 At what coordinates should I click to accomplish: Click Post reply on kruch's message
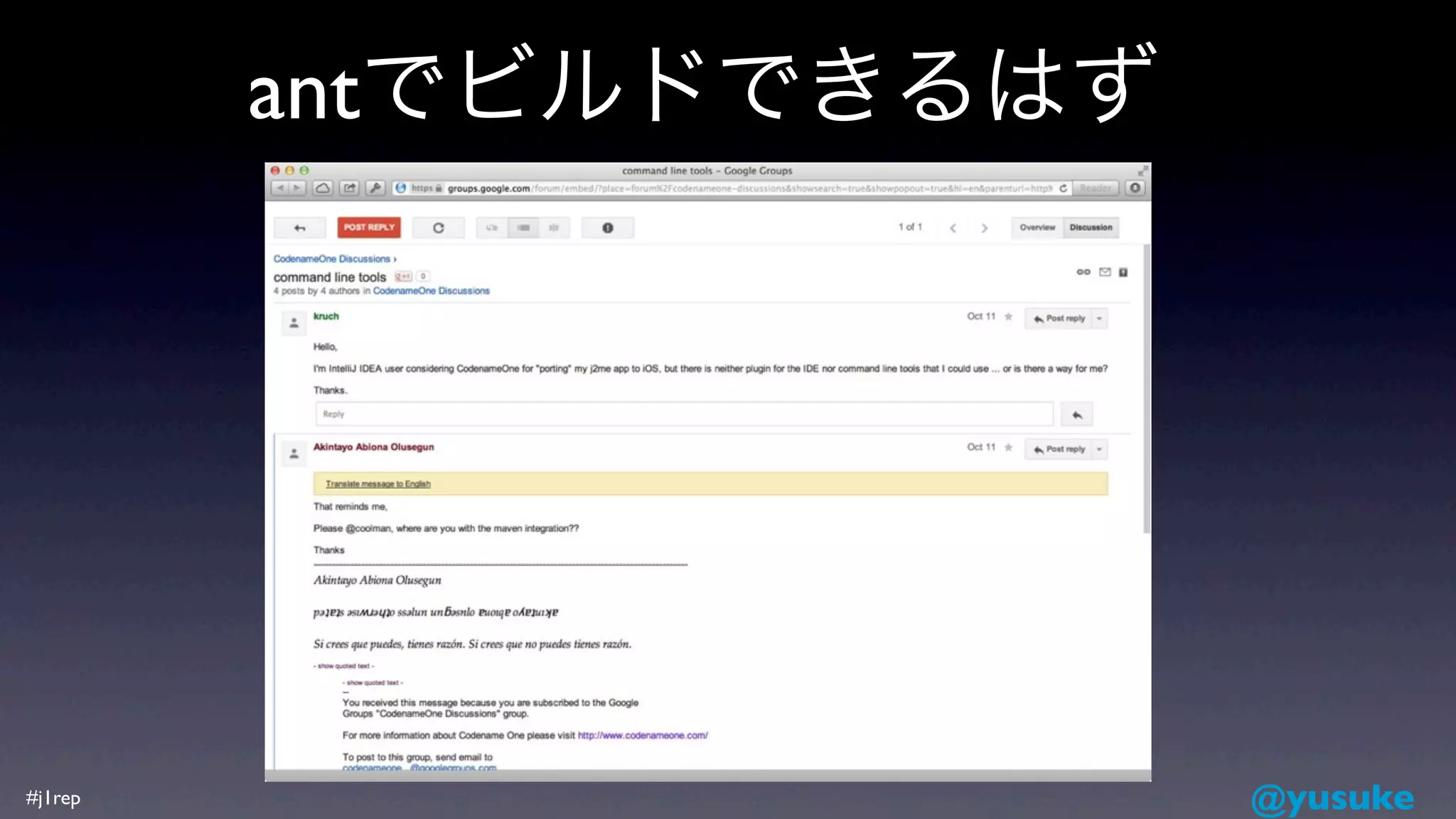(1059, 318)
